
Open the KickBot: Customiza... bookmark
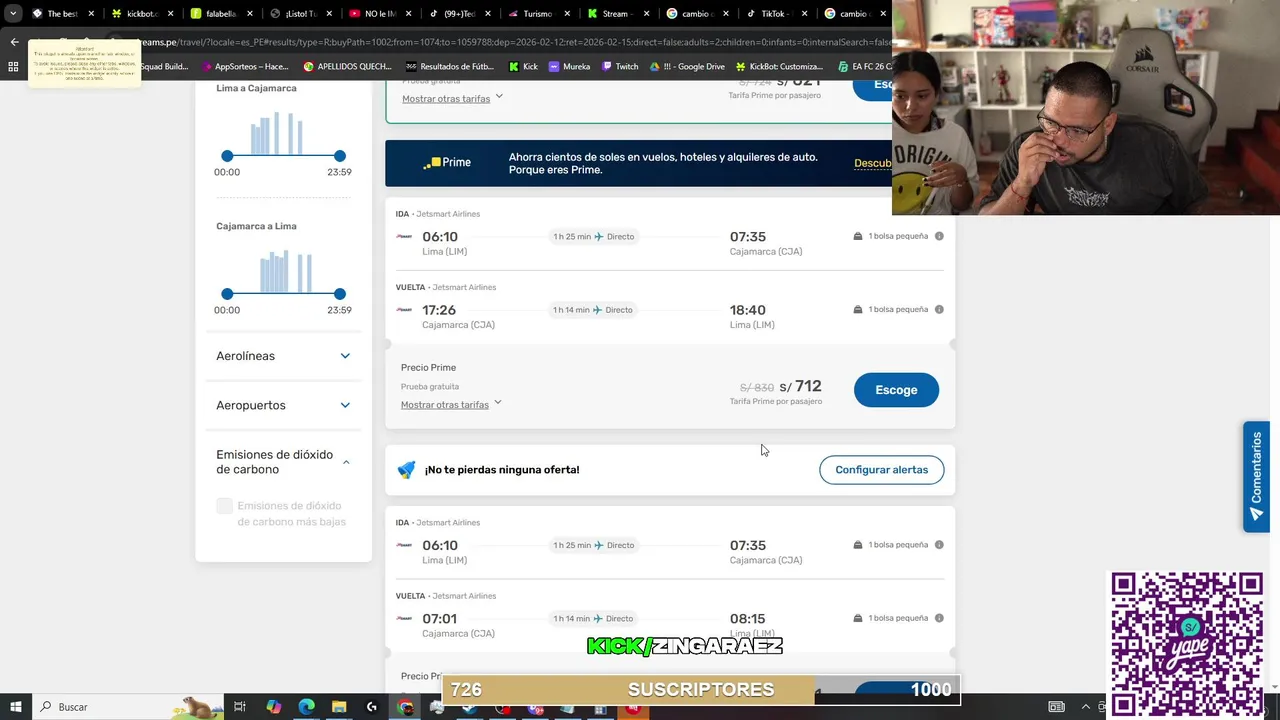(x=779, y=67)
